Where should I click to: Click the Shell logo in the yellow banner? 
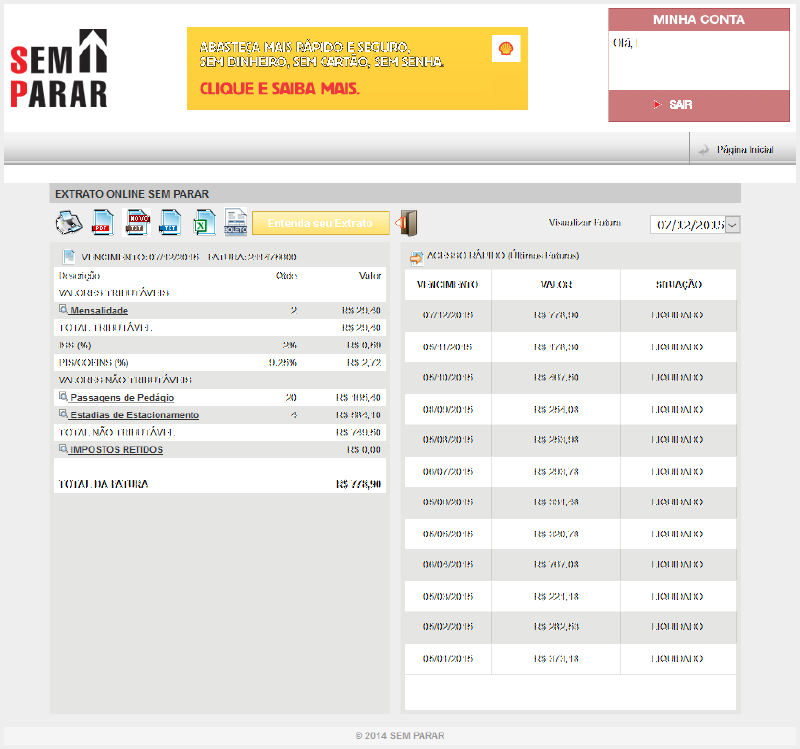pos(506,48)
